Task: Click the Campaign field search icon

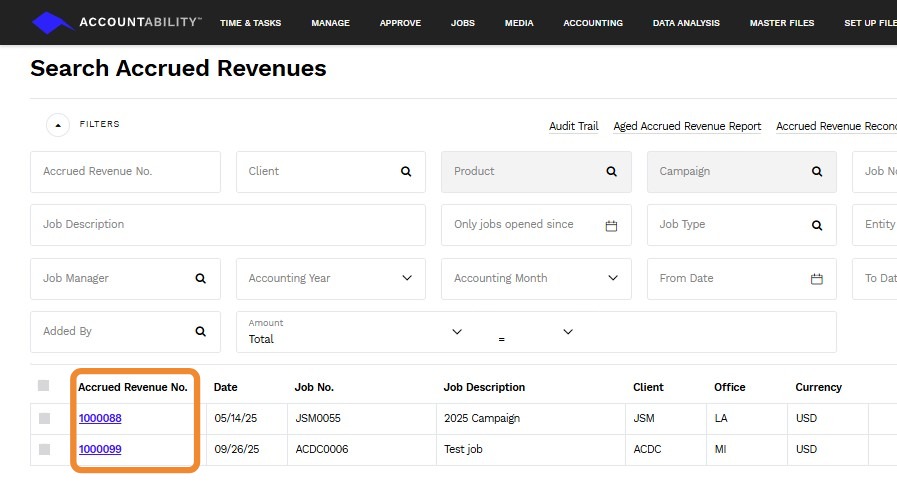Action: pyautogui.click(x=817, y=172)
